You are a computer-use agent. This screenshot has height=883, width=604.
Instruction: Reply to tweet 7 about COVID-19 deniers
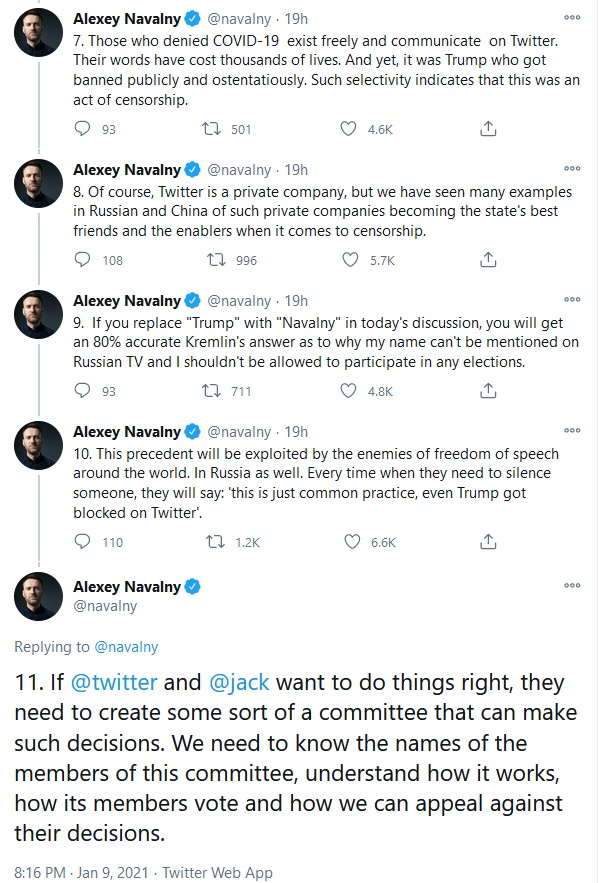[x=84, y=129]
